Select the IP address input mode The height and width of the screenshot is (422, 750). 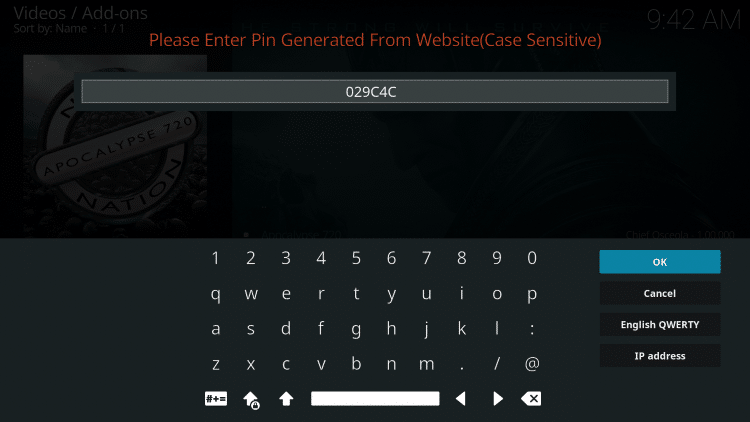coord(660,355)
